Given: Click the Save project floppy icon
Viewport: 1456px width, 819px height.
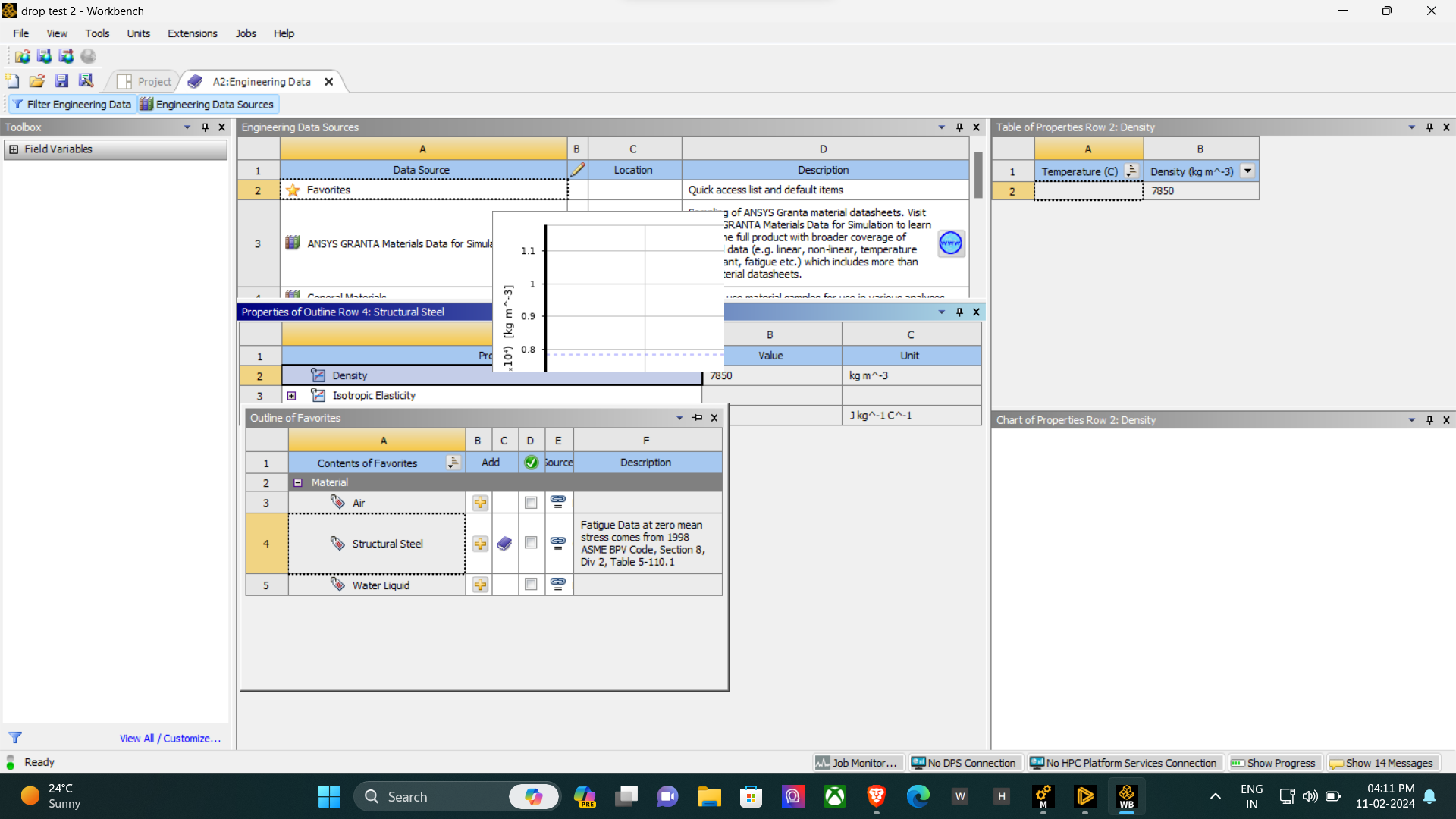Looking at the screenshot, I should pos(61,81).
